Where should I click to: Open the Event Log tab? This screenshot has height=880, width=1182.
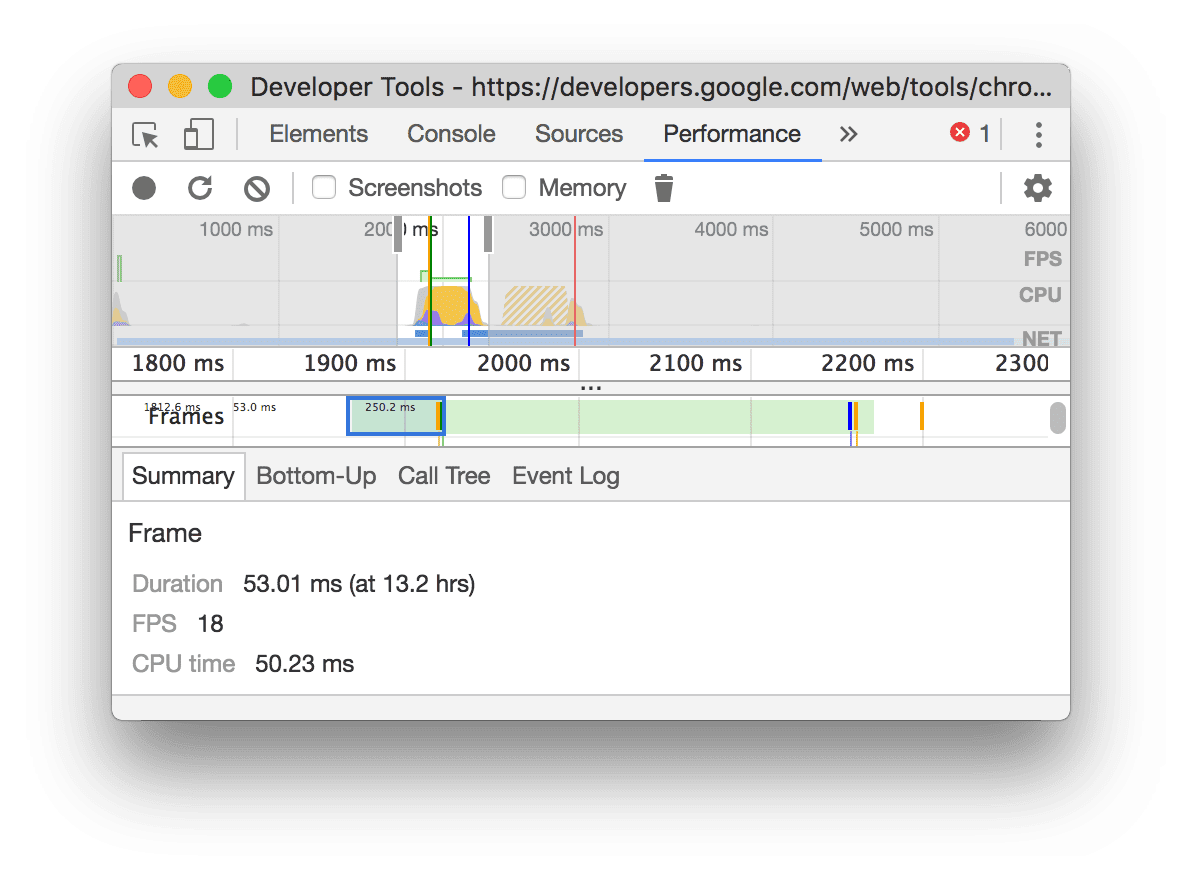pos(565,476)
